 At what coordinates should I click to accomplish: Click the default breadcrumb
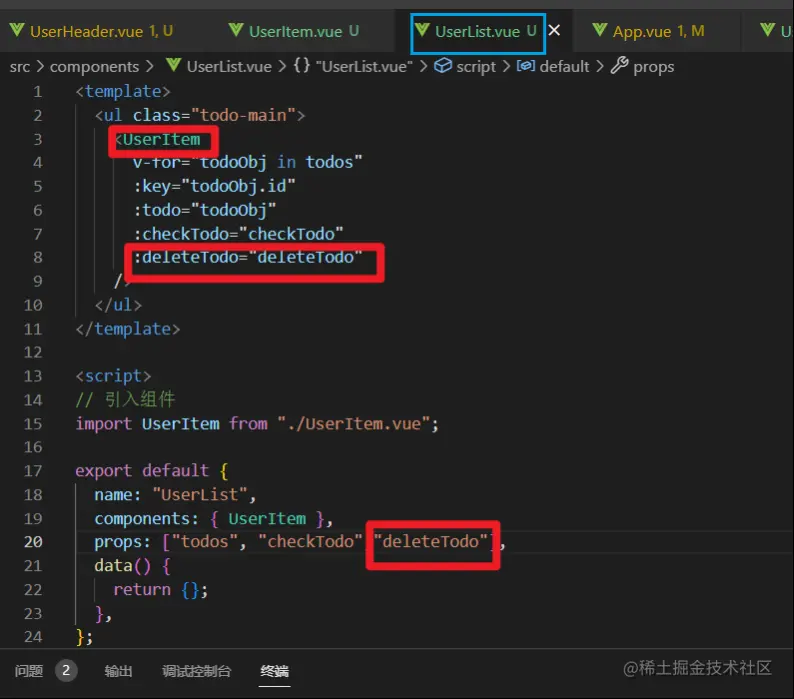pyautogui.click(x=564, y=66)
